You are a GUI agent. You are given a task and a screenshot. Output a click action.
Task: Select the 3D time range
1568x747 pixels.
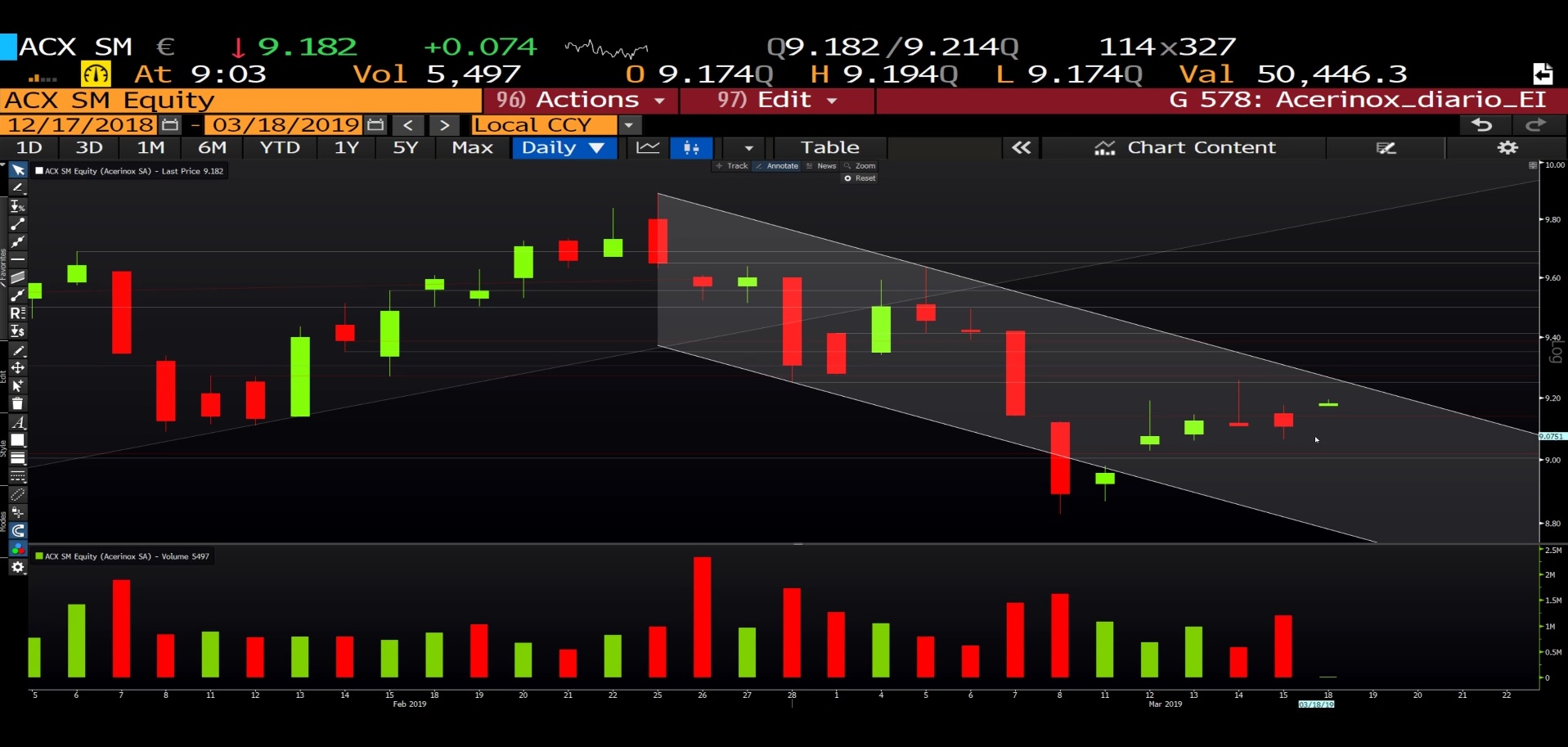pos(89,147)
